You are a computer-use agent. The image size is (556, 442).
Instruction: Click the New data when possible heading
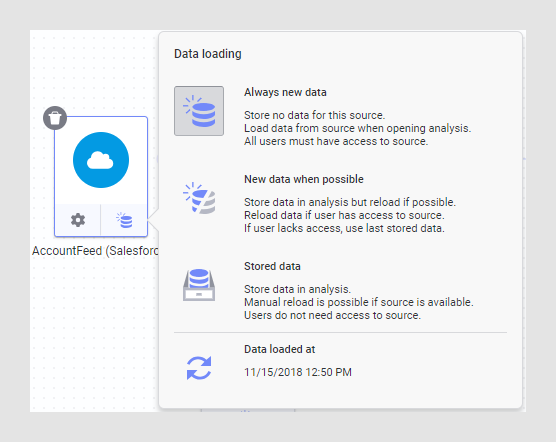coord(304,179)
